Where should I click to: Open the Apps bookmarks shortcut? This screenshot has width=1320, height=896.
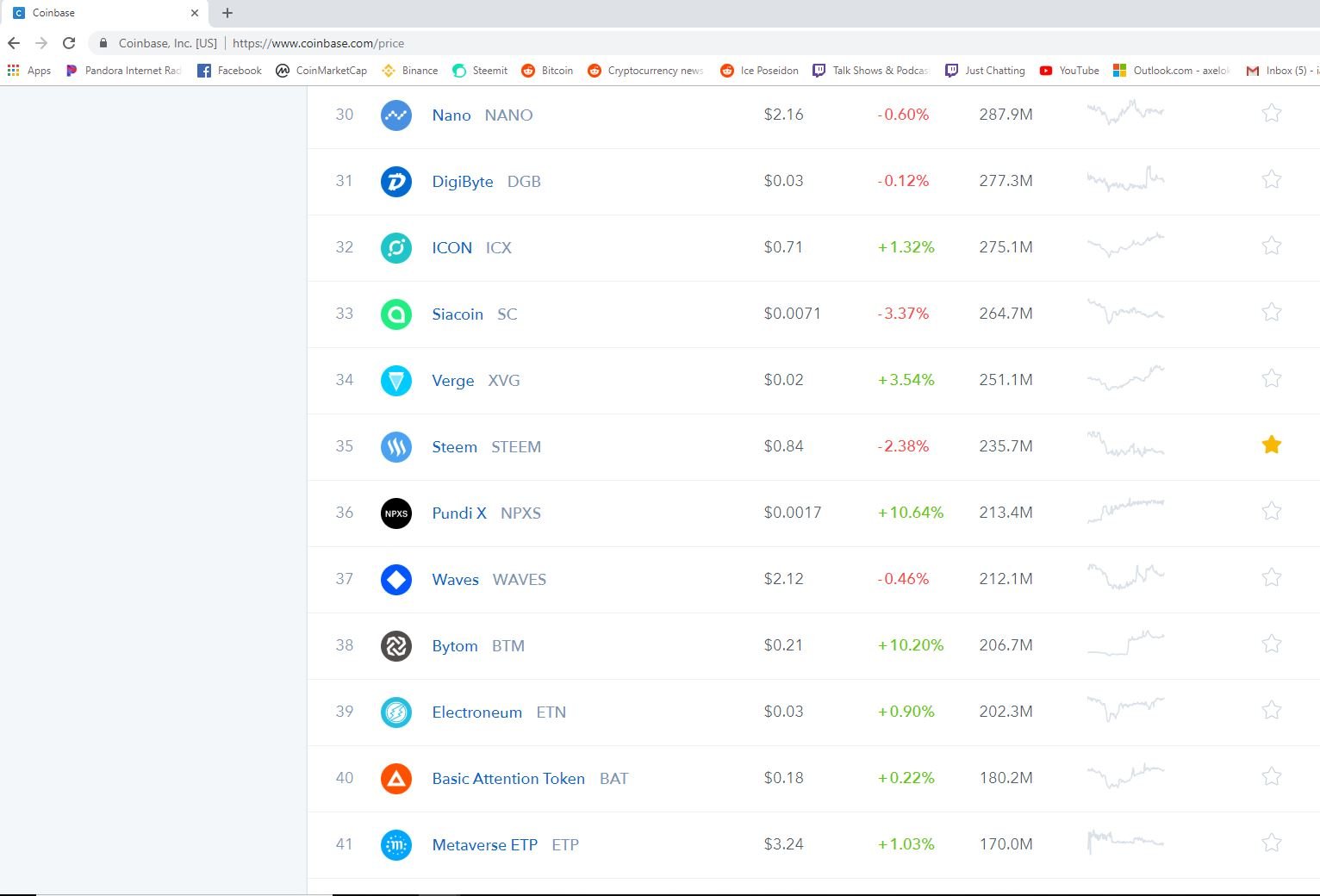tap(29, 71)
